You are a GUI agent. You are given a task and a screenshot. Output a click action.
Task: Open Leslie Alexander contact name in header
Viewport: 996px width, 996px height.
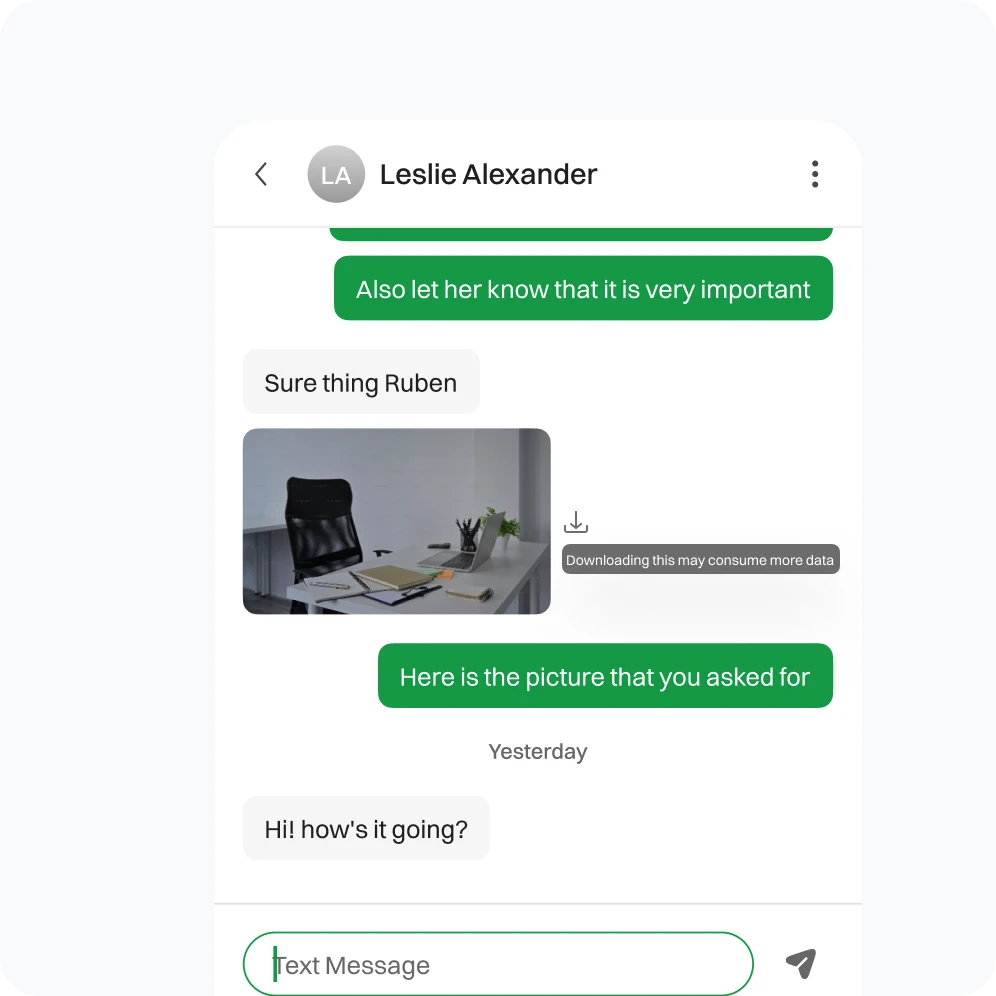(488, 175)
